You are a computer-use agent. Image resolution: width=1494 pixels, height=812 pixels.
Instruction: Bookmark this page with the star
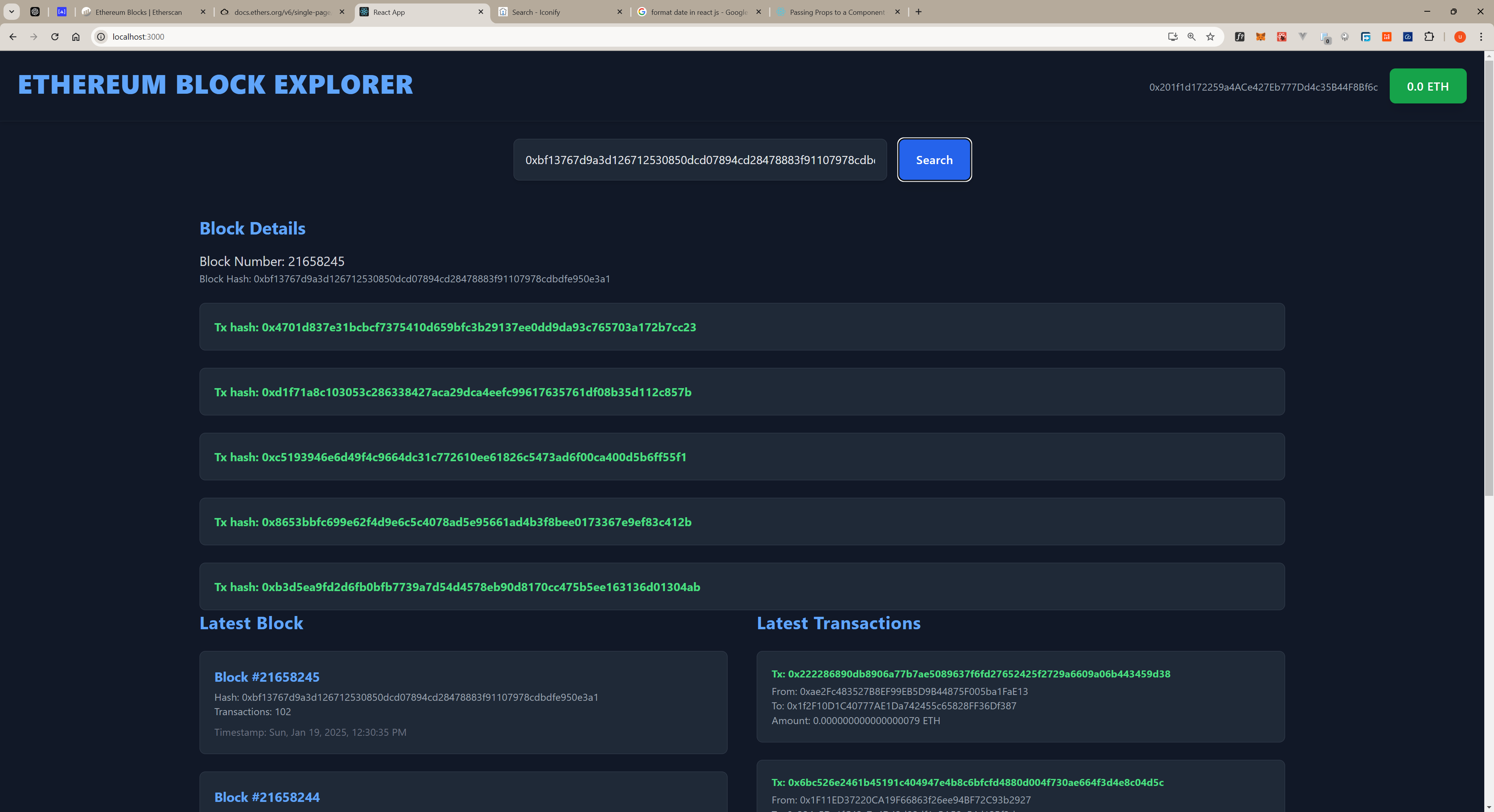(1210, 37)
